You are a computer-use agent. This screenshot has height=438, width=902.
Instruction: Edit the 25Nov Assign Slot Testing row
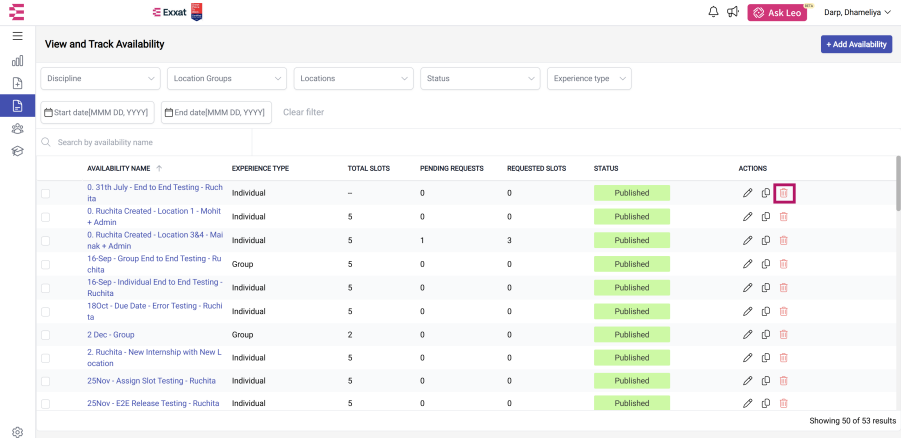click(x=747, y=380)
